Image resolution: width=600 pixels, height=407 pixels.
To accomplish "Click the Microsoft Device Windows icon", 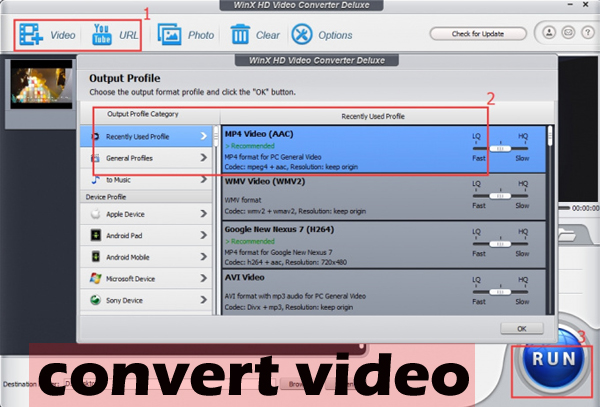I will pyautogui.click(x=95, y=278).
